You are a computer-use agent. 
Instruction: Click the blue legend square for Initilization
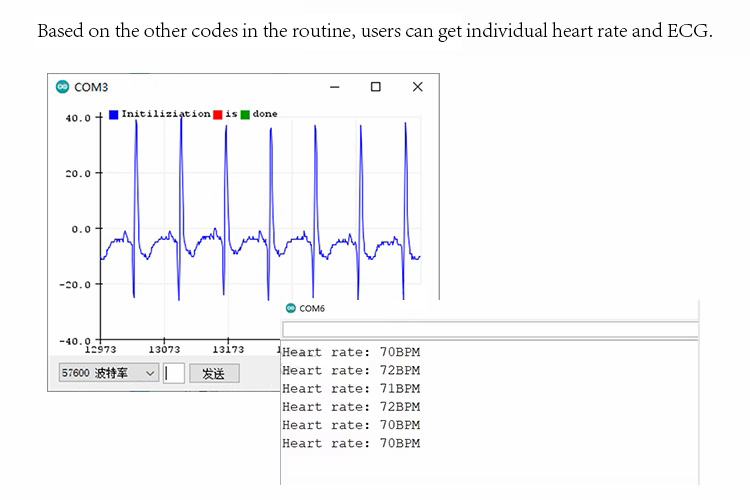pos(114,115)
